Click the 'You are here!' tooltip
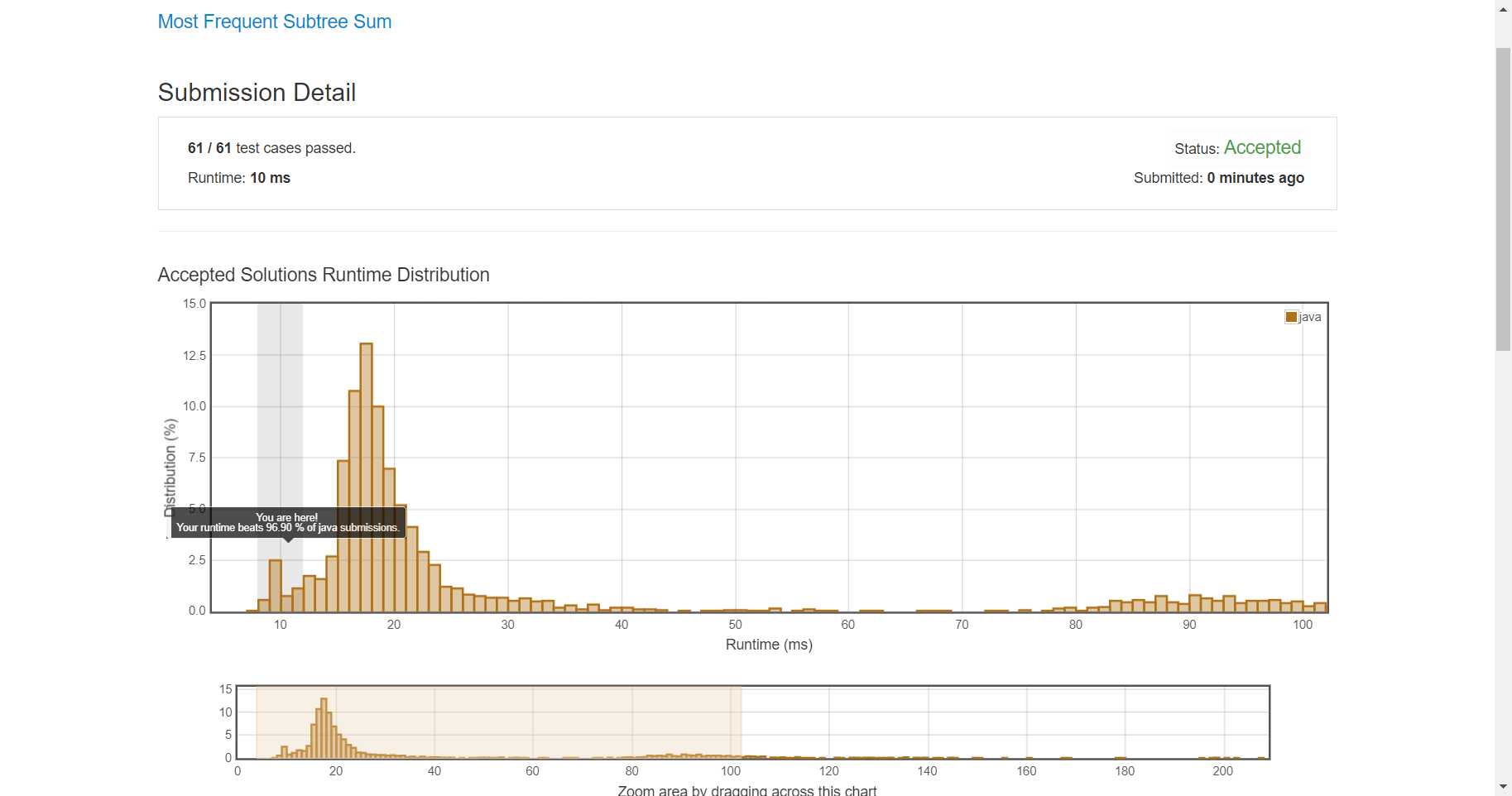1512x796 pixels. [x=288, y=522]
